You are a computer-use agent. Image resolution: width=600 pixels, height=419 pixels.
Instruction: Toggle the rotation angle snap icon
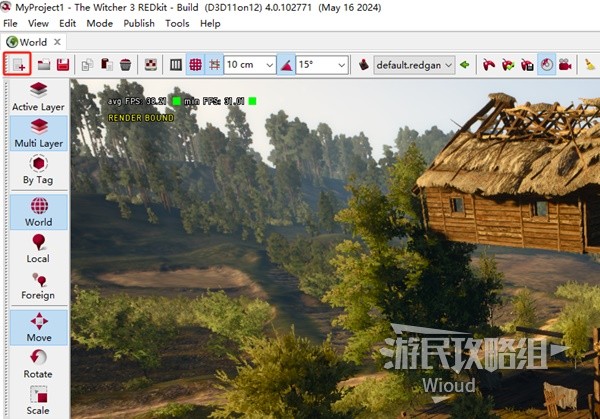point(285,64)
